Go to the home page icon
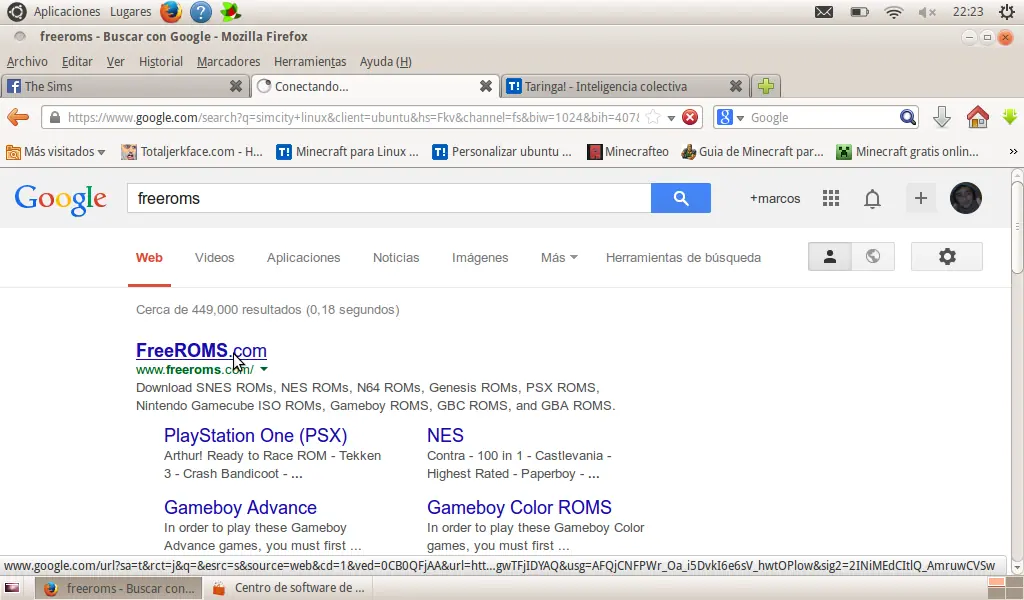 point(978,118)
